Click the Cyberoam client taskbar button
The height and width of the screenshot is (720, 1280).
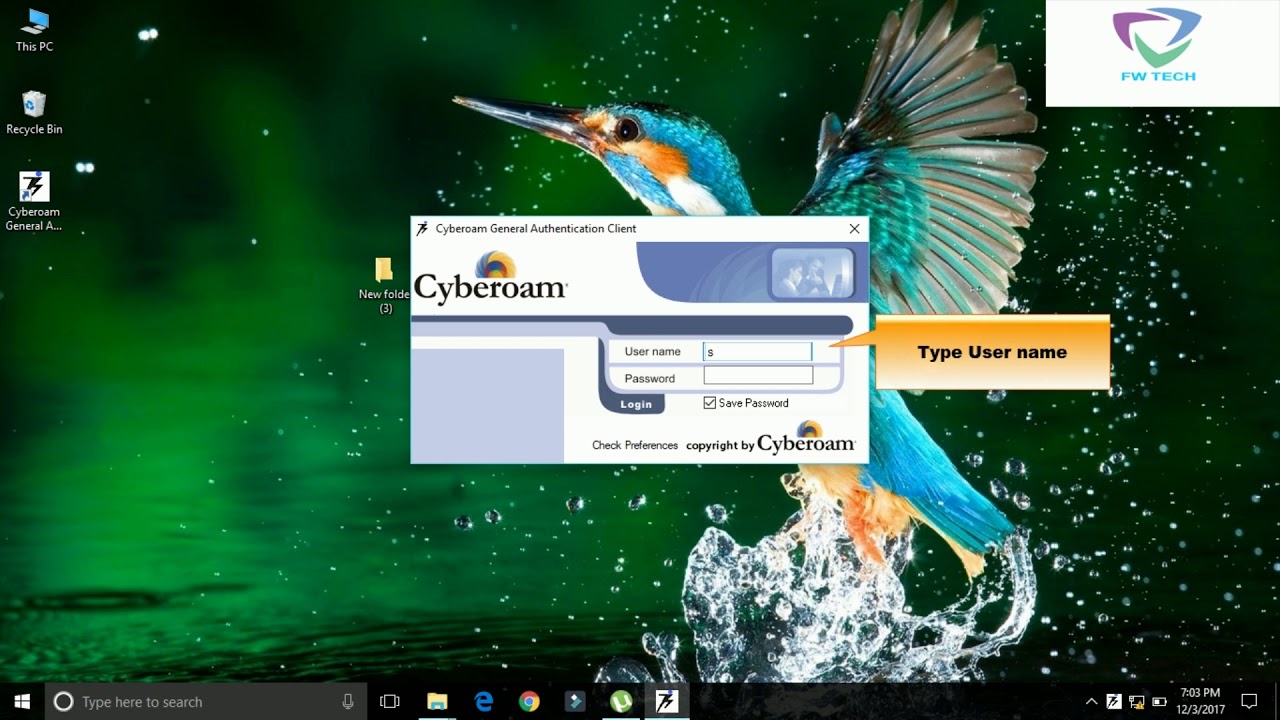coord(666,701)
